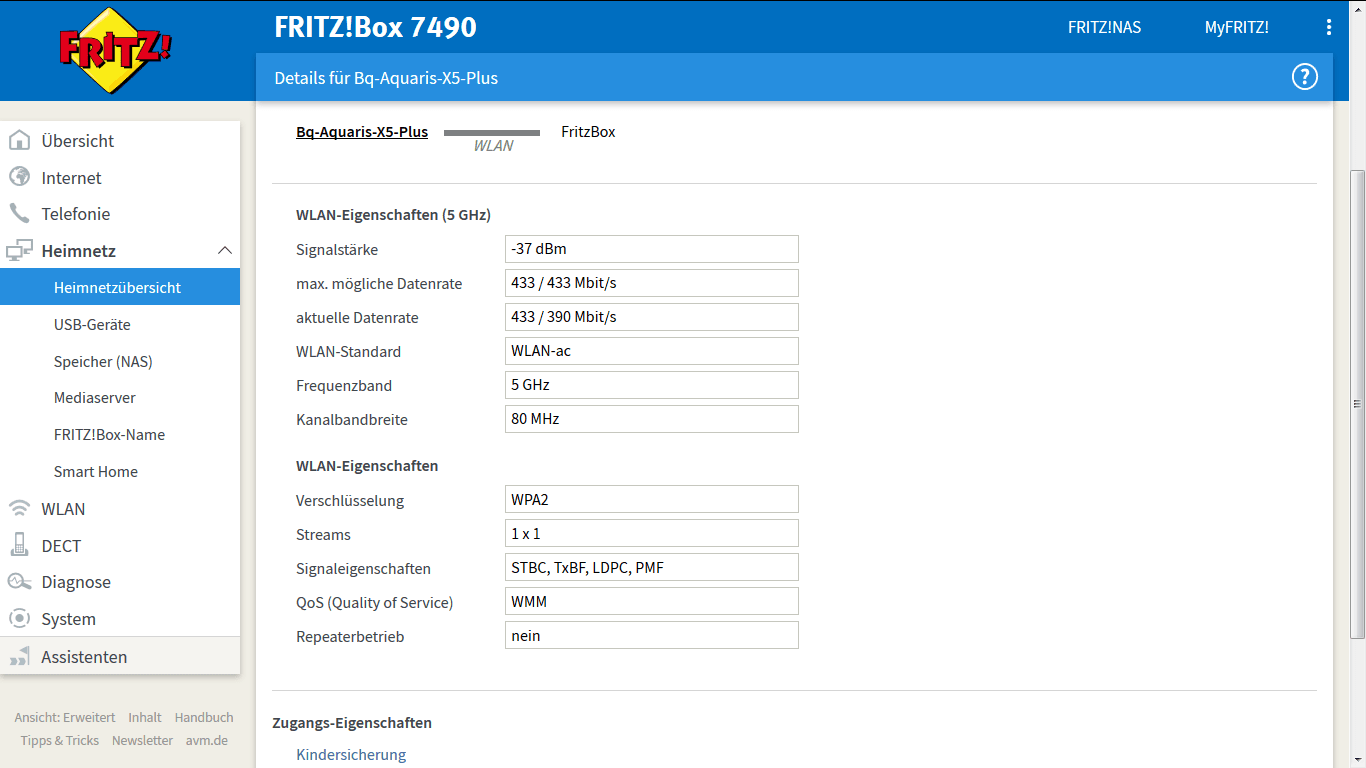Collapse the Heimnetz menu chevron
The height and width of the screenshot is (768, 1366).
point(225,250)
